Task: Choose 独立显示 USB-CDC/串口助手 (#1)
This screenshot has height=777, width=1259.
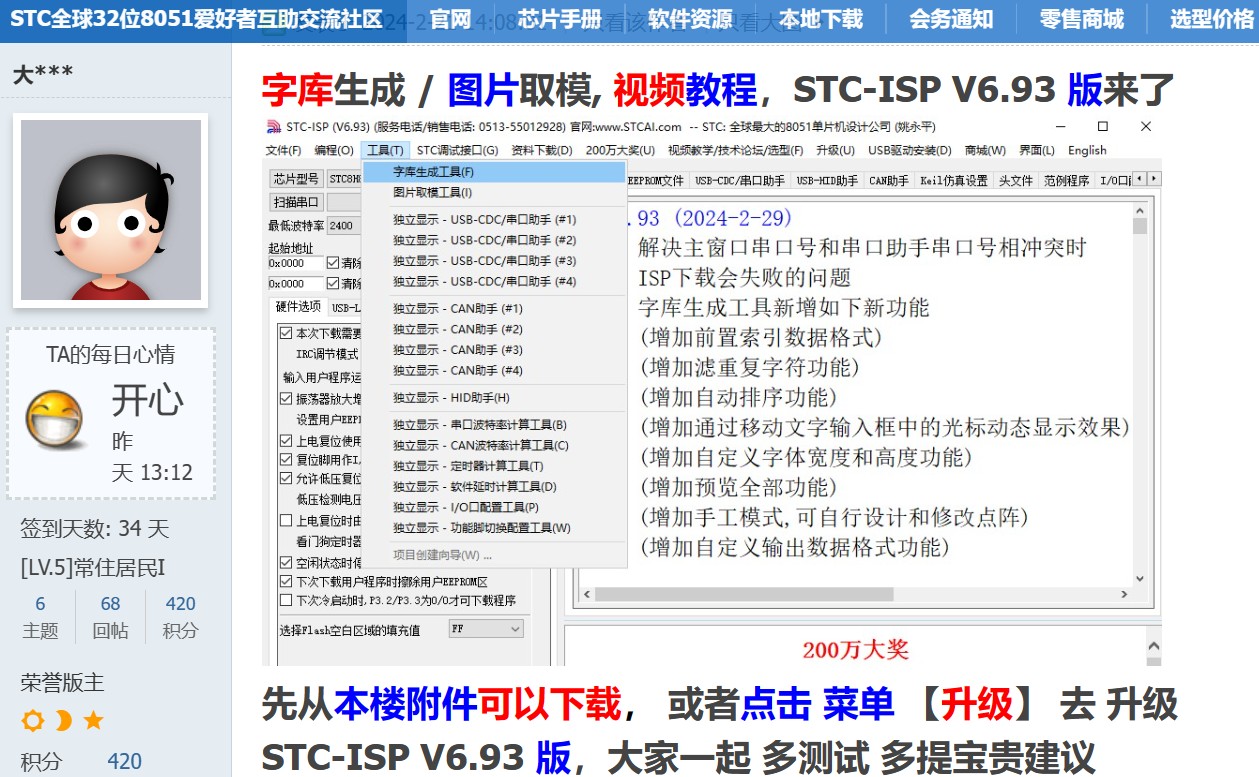Action: 494,219
